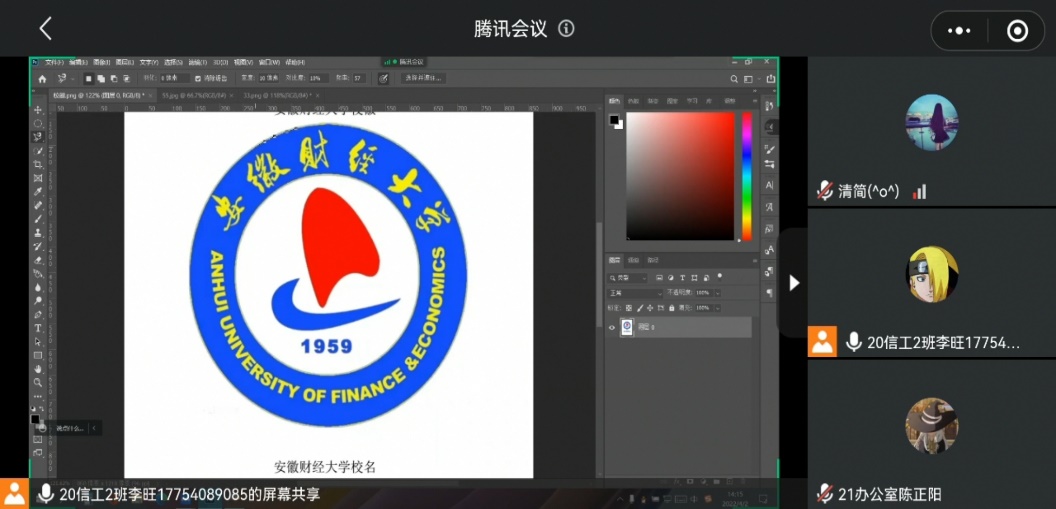Select the Dodge tool
The image size is (1056, 509).
point(38,301)
